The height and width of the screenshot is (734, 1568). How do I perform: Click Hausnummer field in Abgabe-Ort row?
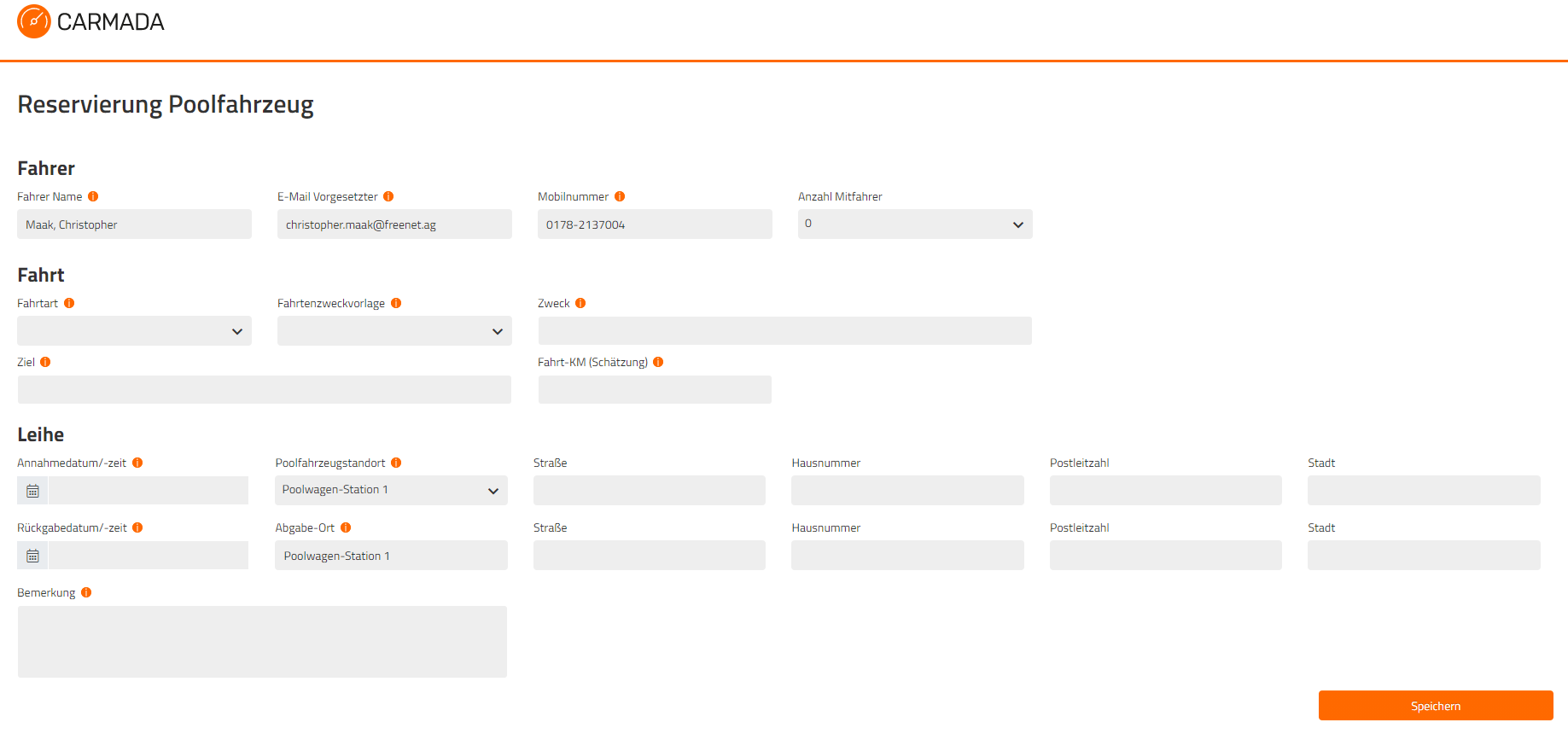907,556
